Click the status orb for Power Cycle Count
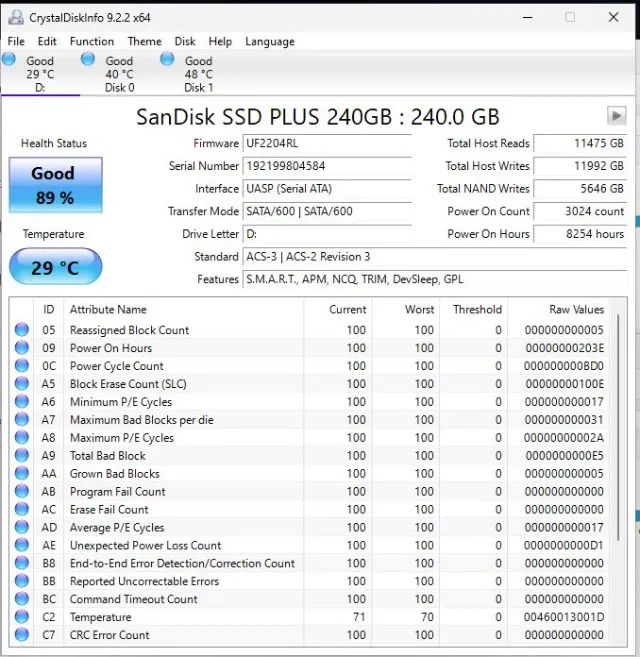Image resolution: width=640 pixels, height=657 pixels. (x=22, y=365)
